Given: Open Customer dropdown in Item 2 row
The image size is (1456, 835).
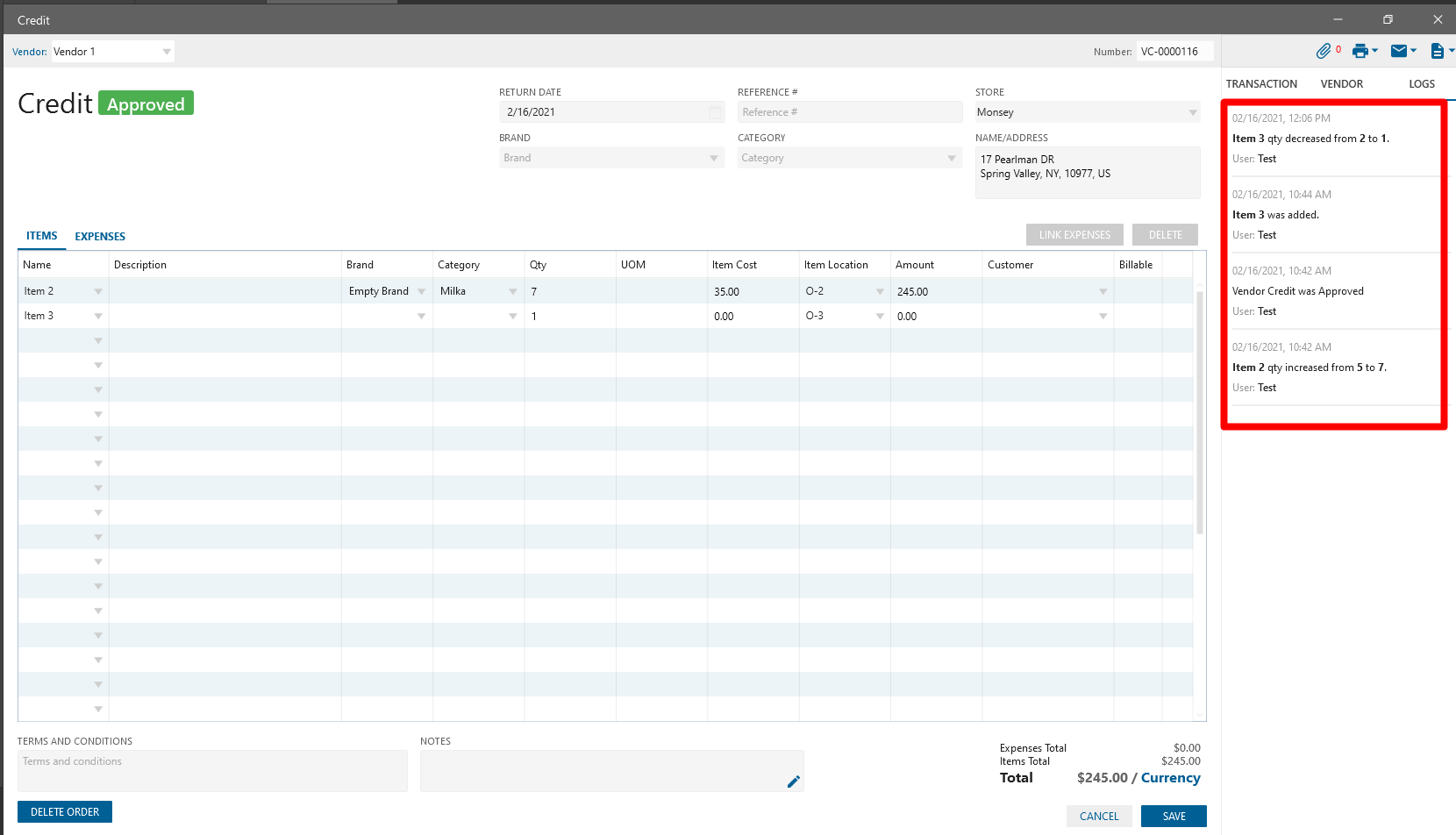Looking at the screenshot, I should pyautogui.click(x=1103, y=291).
